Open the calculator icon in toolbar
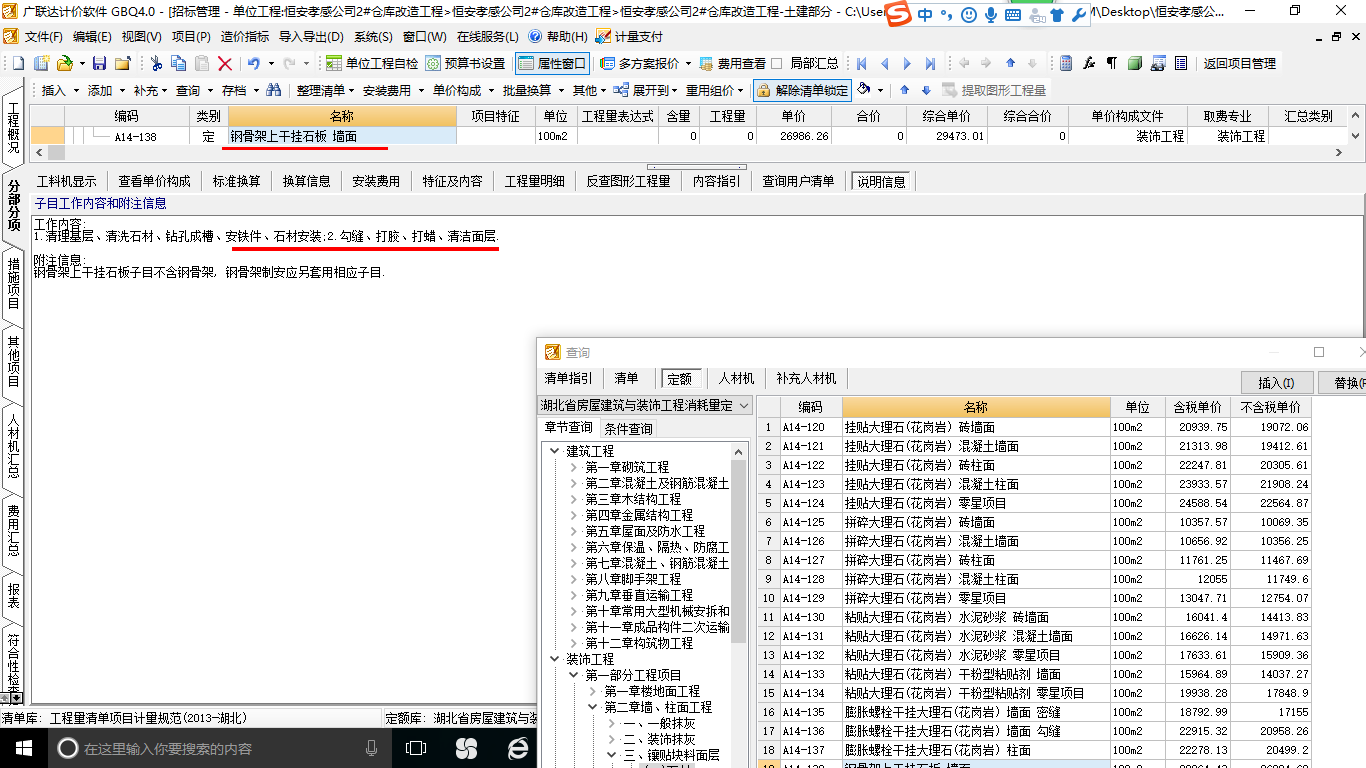 (x=1066, y=63)
